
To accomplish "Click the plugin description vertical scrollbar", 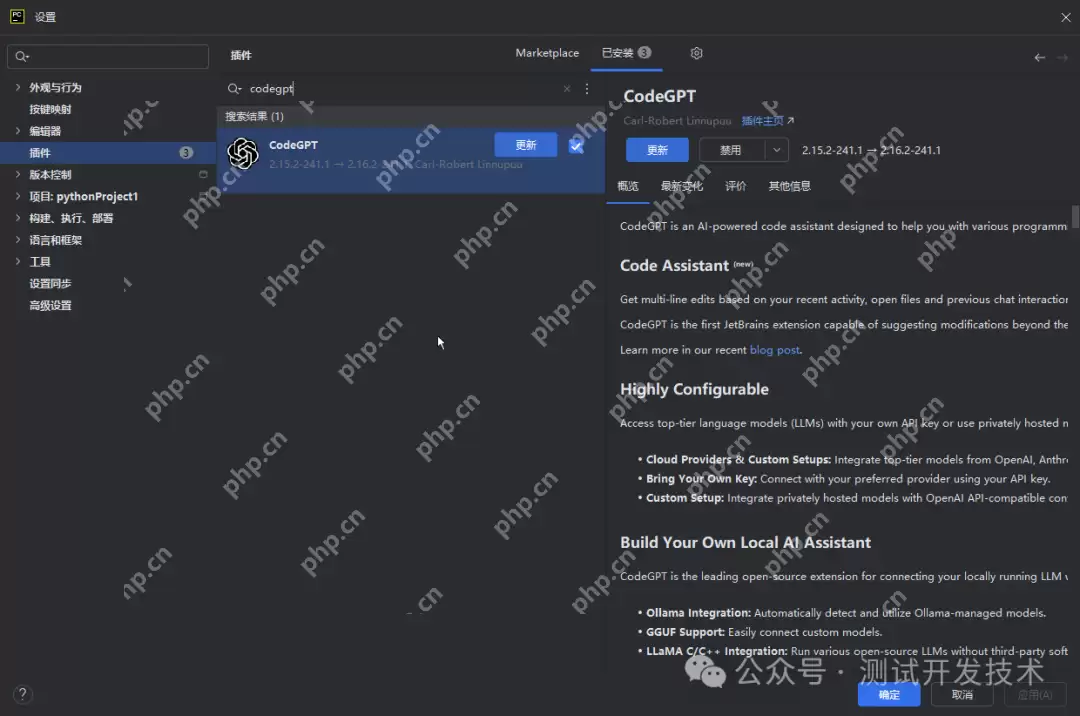I will [1075, 217].
